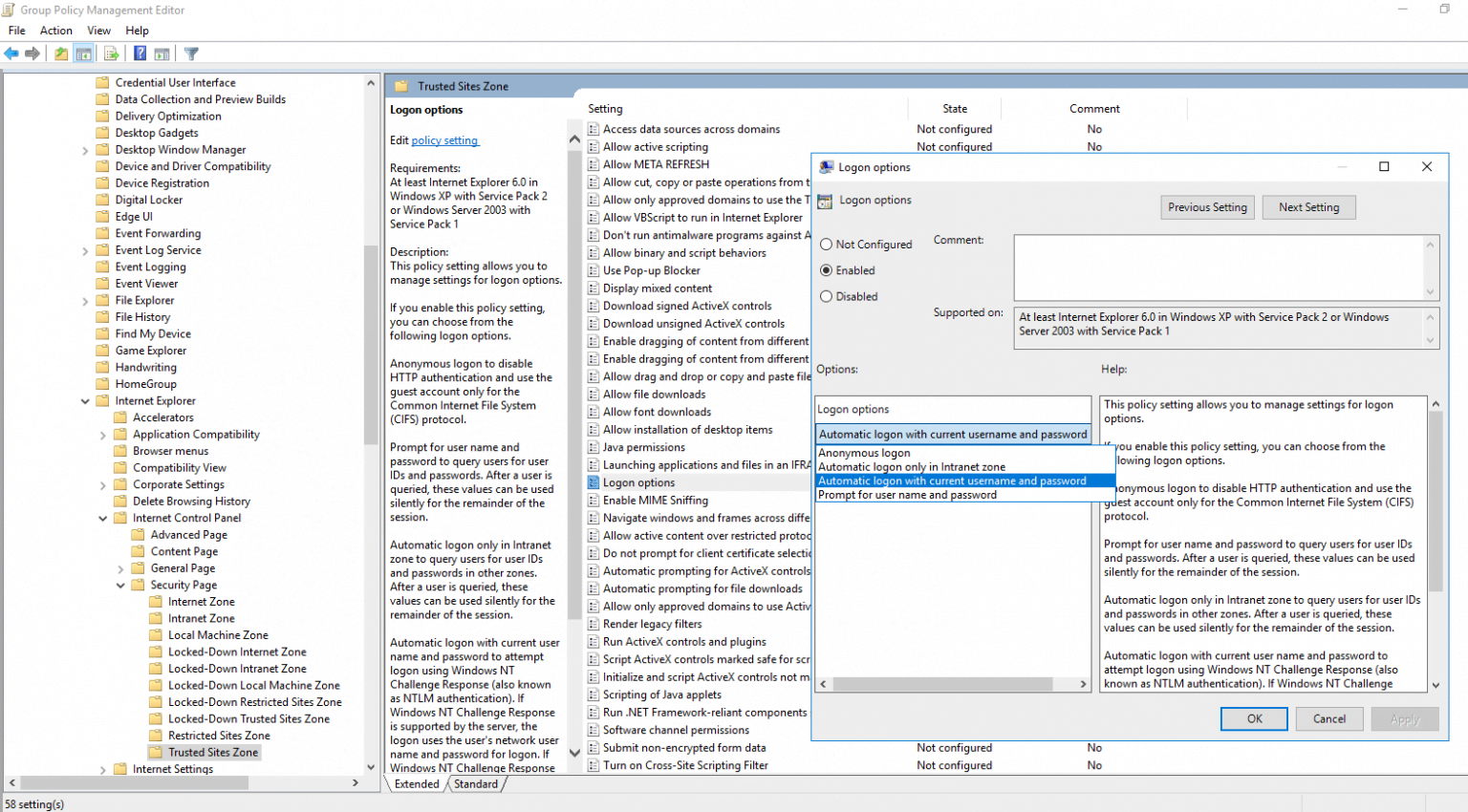Click the State column header

tap(955, 109)
